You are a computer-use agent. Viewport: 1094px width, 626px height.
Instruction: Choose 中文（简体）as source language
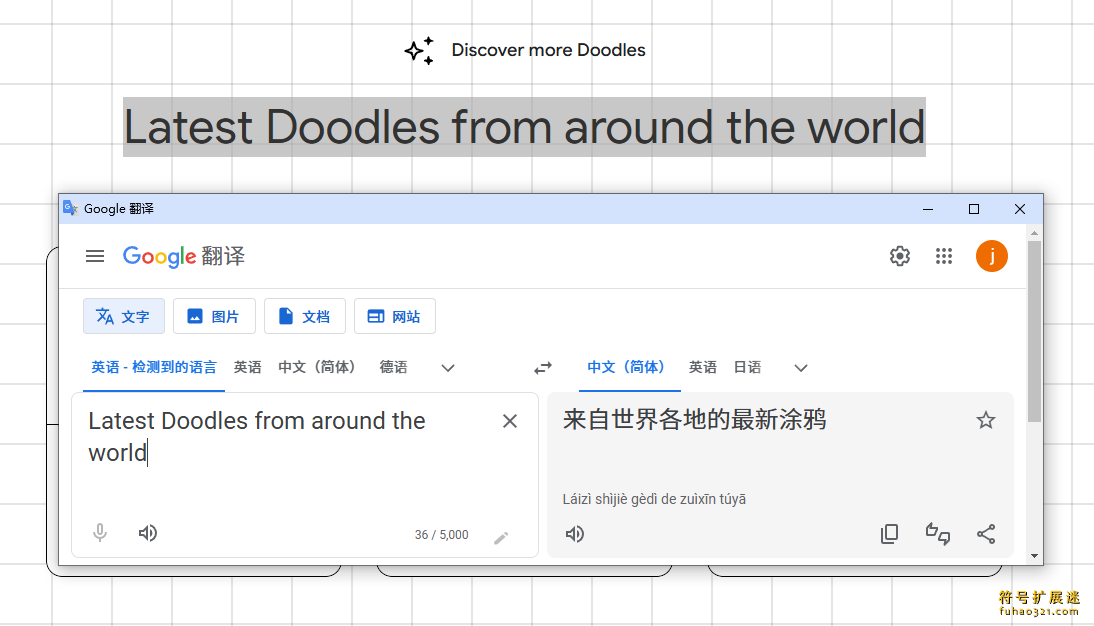point(320,367)
